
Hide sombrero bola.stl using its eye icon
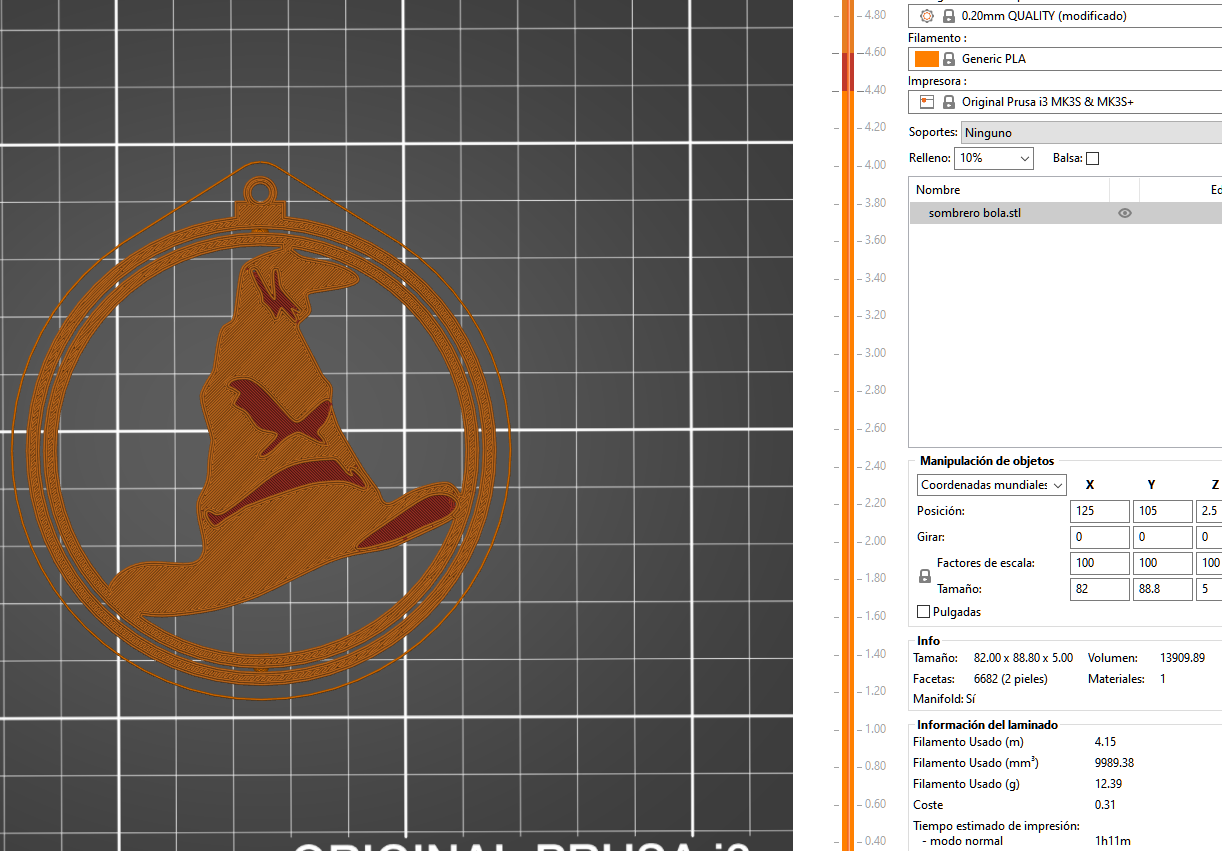click(x=1125, y=213)
